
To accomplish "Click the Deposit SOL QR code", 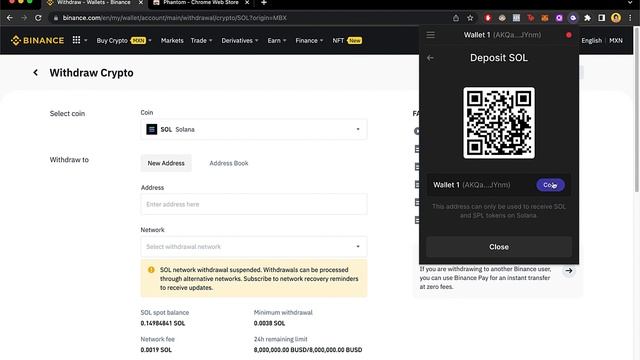I will pos(499,123).
